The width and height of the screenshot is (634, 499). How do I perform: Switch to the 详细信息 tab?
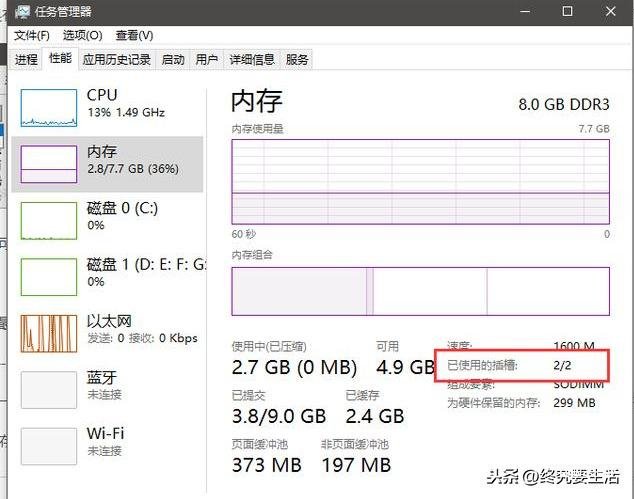252,60
